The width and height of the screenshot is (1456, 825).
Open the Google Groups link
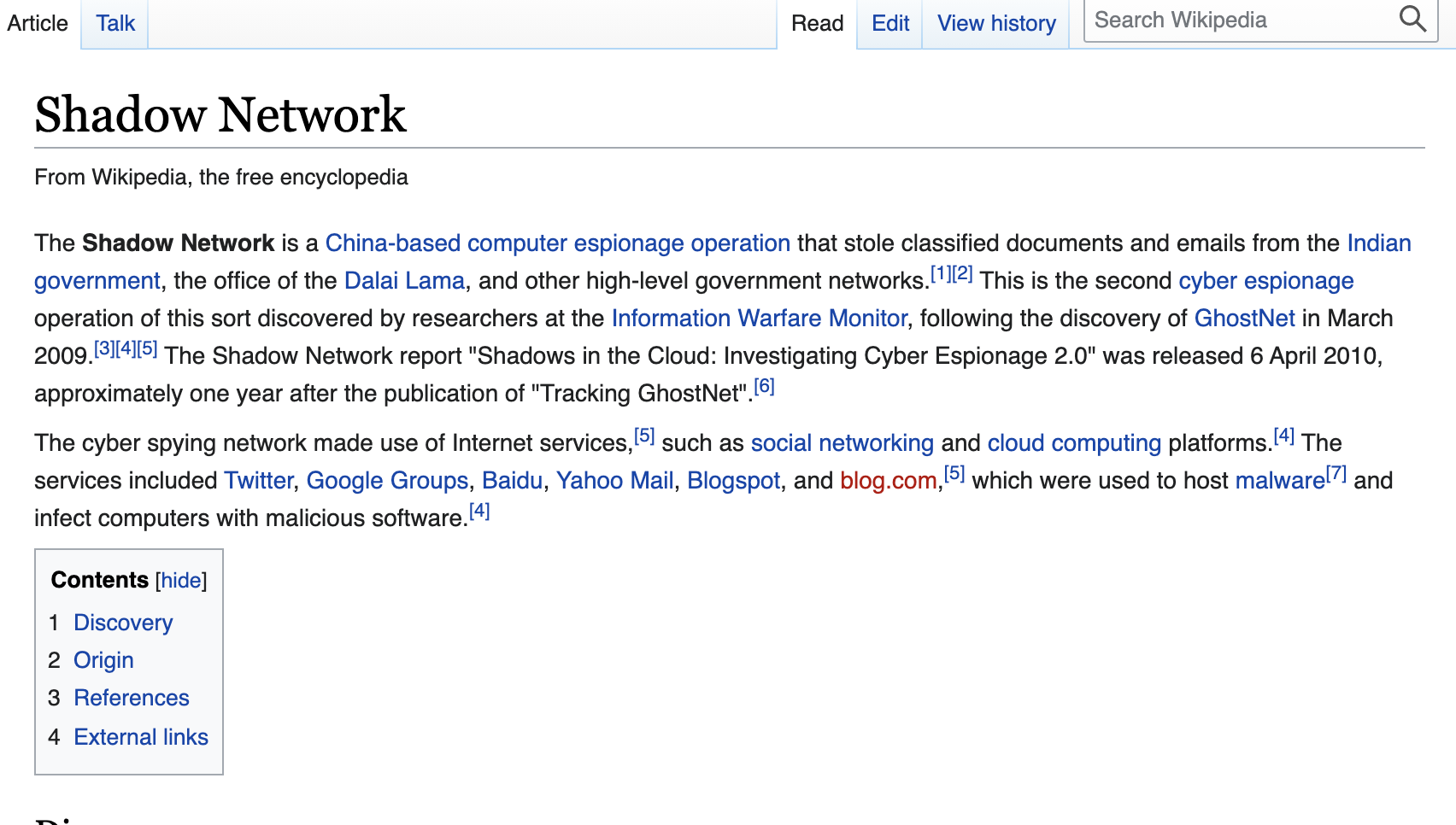coord(387,481)
